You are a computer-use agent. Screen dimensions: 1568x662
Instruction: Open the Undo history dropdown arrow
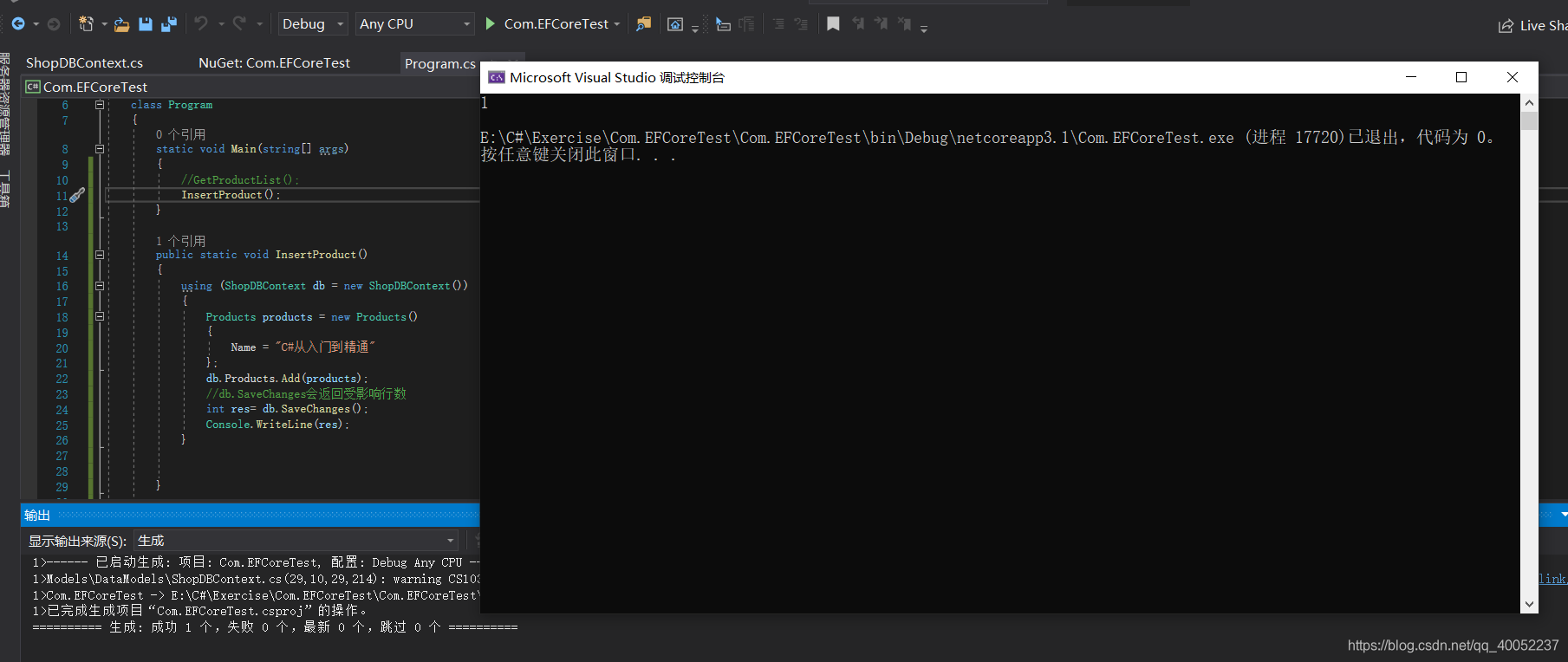tap(221, 24)
